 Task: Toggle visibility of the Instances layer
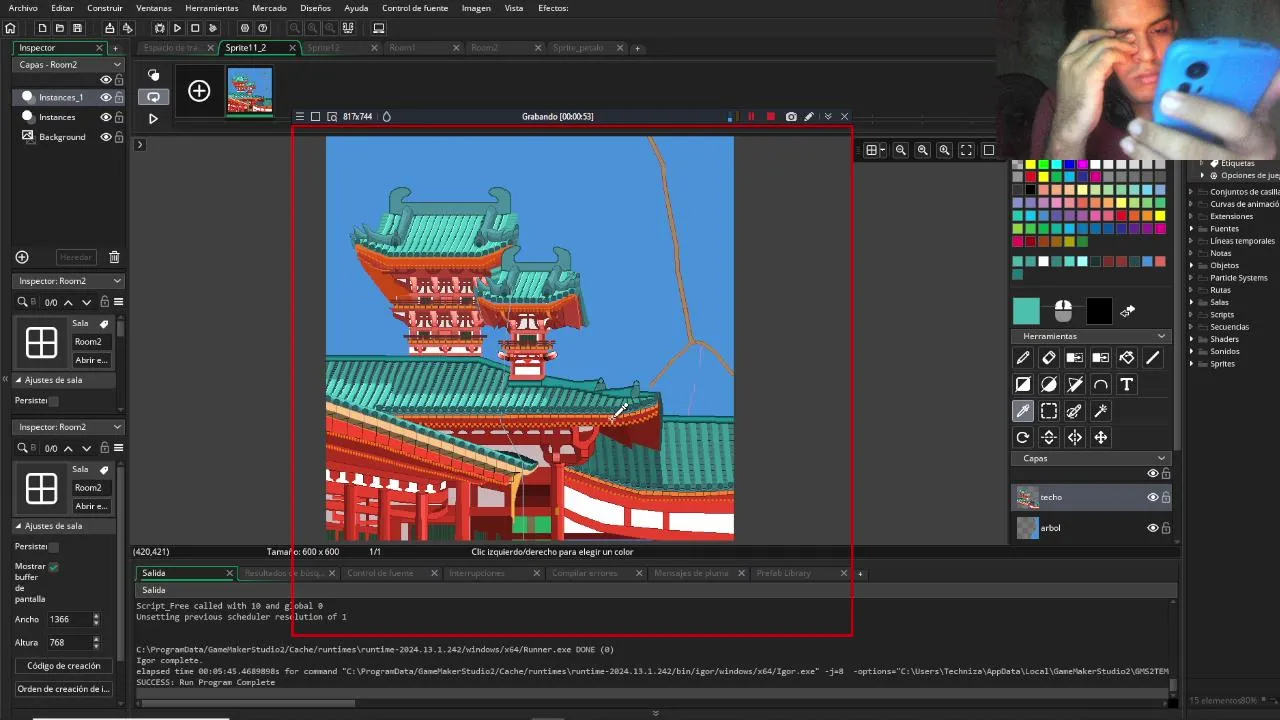point(105,117)
